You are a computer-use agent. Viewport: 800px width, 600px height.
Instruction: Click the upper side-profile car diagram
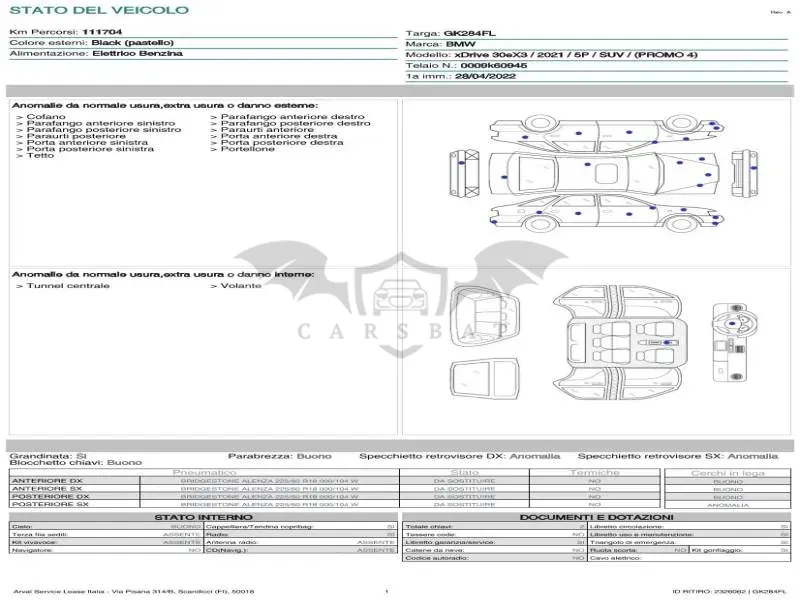(x=607, y=134)
